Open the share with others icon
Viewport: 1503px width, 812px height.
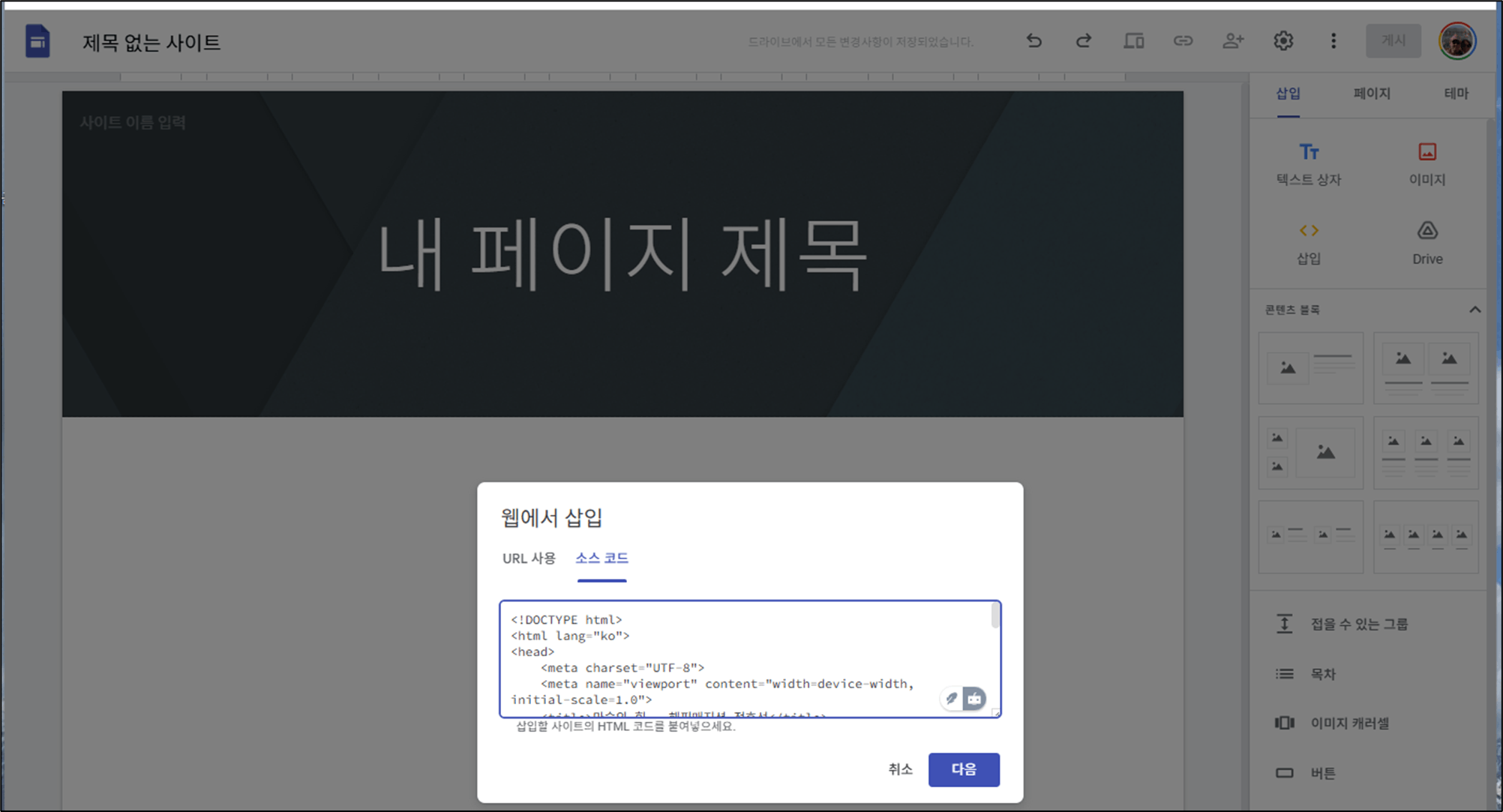tap(1233, 41)
